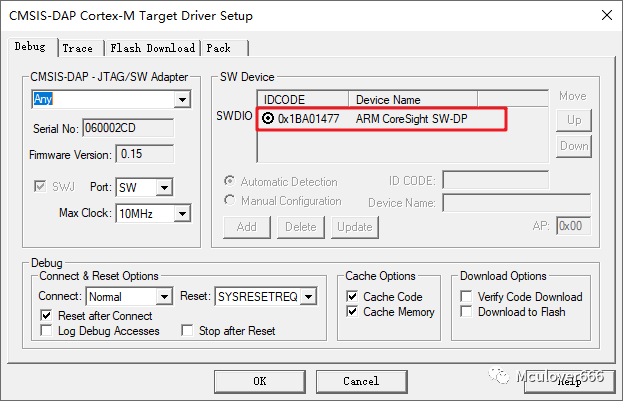The image size is (623, 401).
Task: Click the Move Down button
Action: click(574, 146)
